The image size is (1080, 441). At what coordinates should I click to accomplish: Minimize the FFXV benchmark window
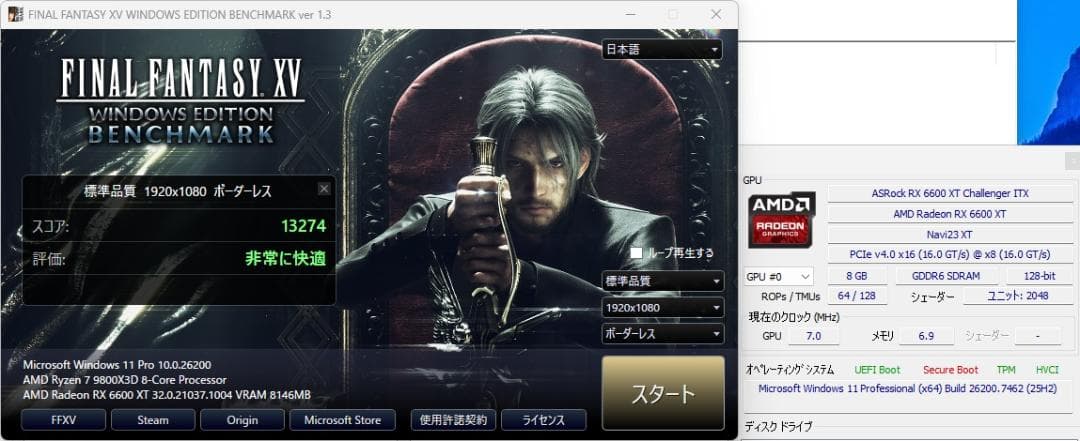tap(630, 14)
